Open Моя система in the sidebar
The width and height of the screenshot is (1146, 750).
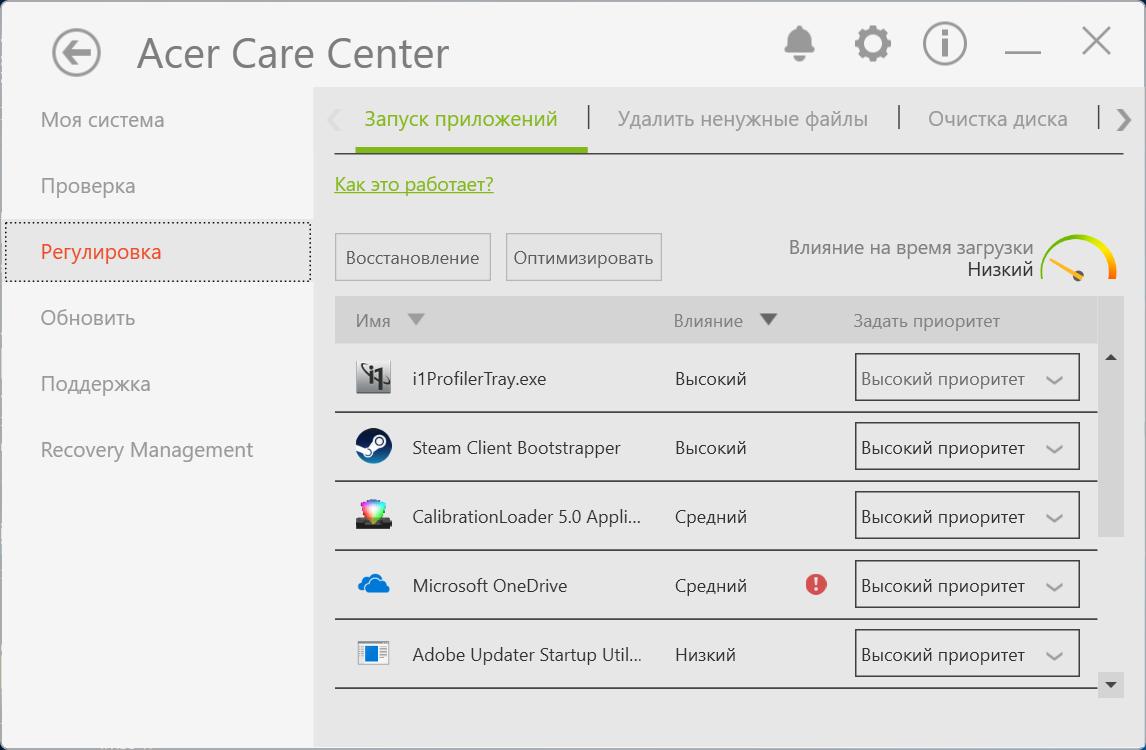102,120
